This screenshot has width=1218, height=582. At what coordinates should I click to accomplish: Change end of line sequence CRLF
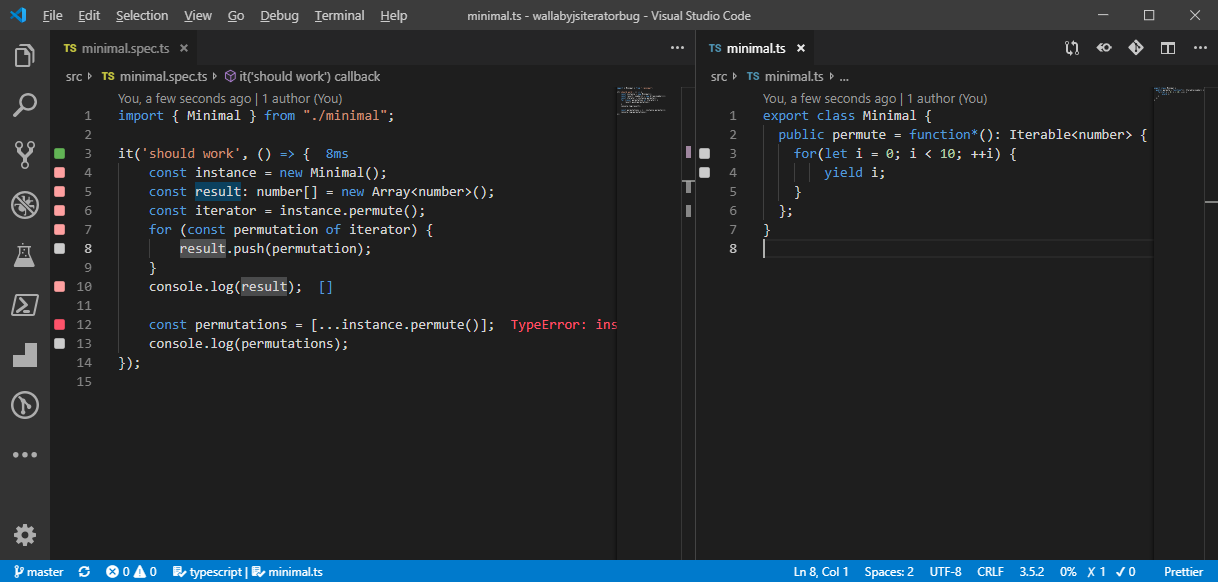pos(990,572)
